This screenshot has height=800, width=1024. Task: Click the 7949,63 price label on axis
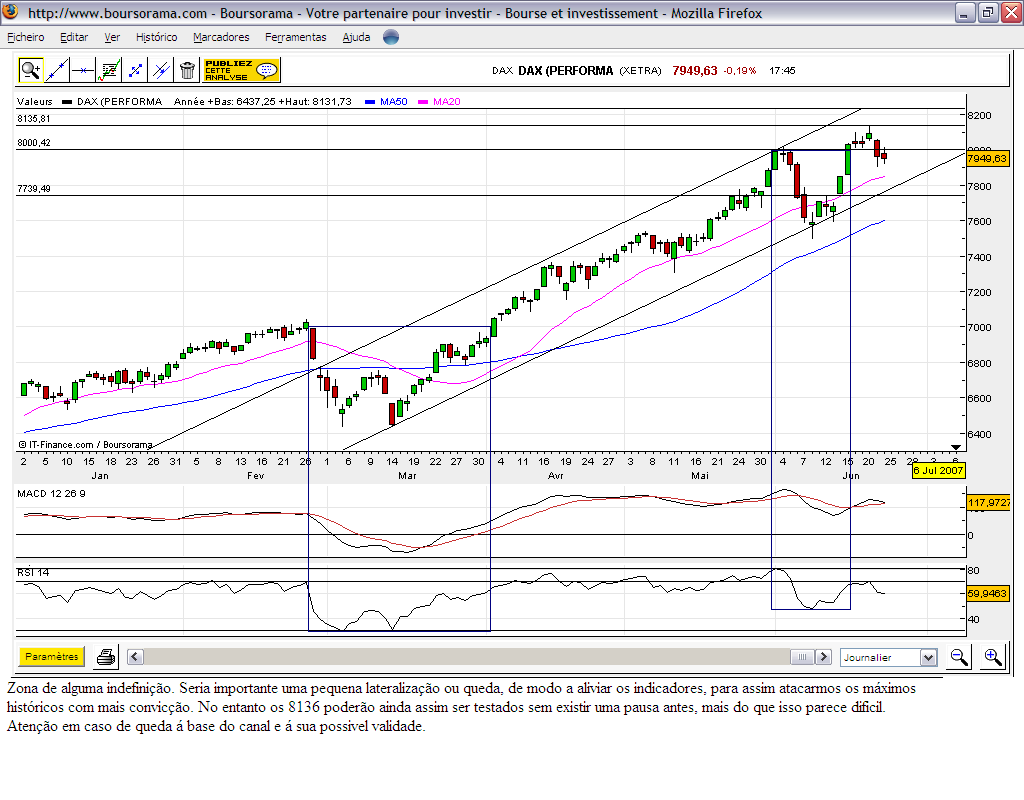point(987,159)
